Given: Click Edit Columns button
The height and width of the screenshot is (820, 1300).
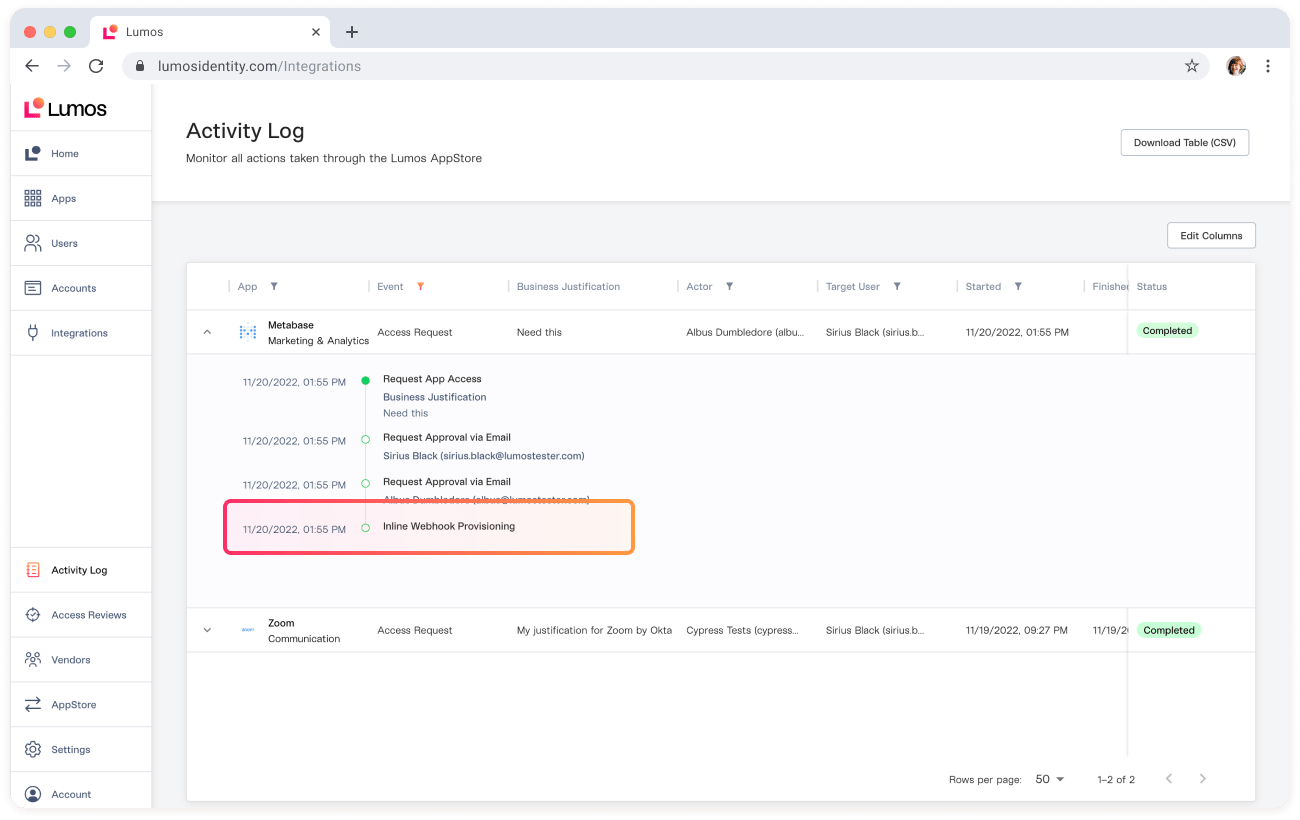Looking at the screenshot, I should coord(1211,236).
